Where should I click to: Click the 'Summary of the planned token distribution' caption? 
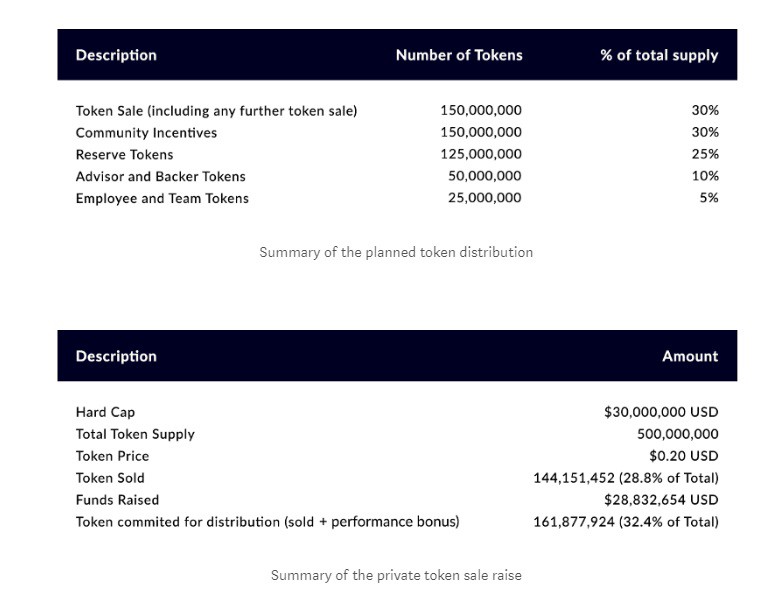(396, 252)
